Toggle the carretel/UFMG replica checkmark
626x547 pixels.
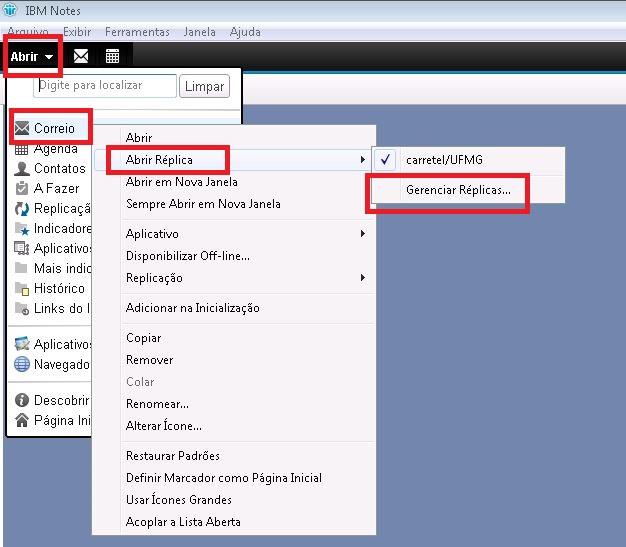coord(385,160)
